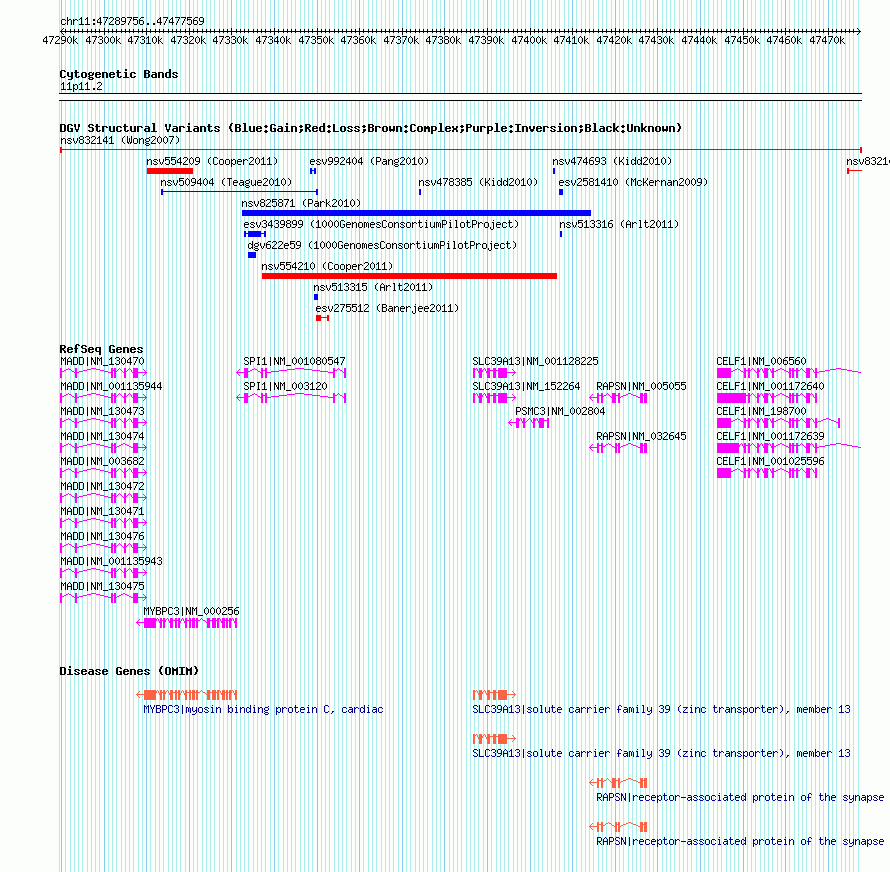Select the nsv509404 thin blue variant line
This screenshot has width=890, height=872.
(240, 192)
